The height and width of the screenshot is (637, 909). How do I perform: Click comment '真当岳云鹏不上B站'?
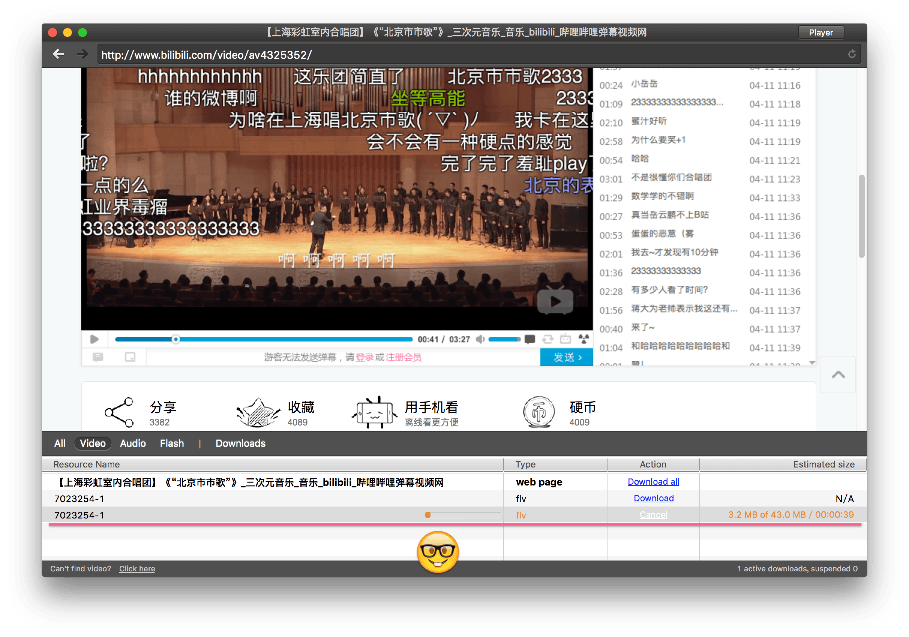point(670,214)
